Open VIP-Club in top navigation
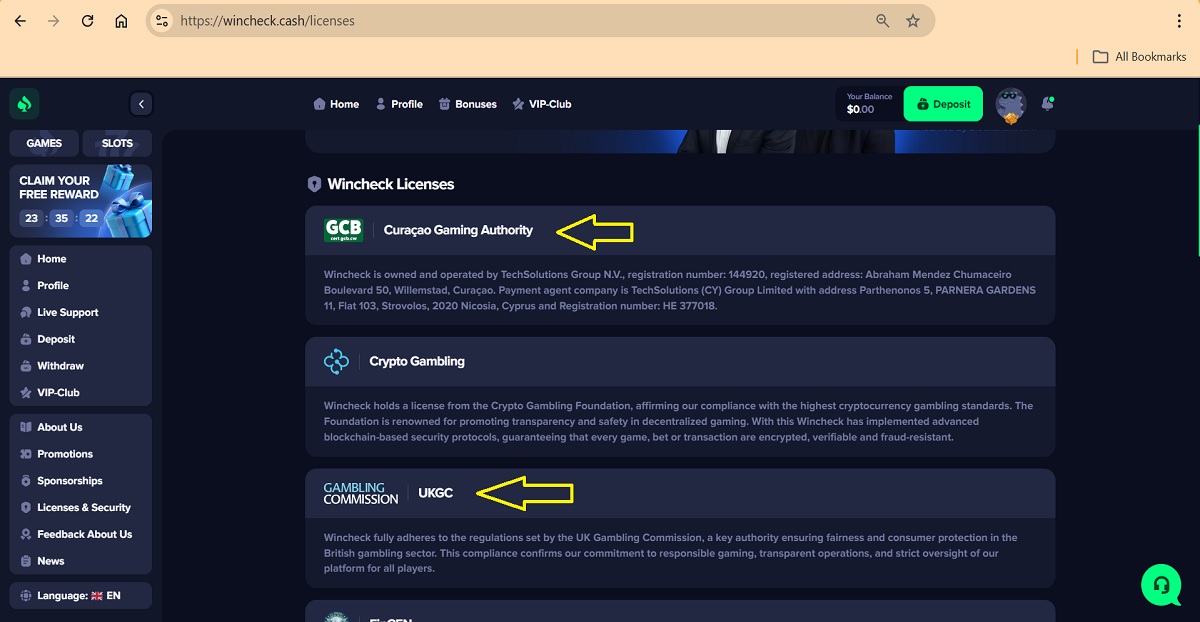Screen dimensions: 1200x622 541,104
